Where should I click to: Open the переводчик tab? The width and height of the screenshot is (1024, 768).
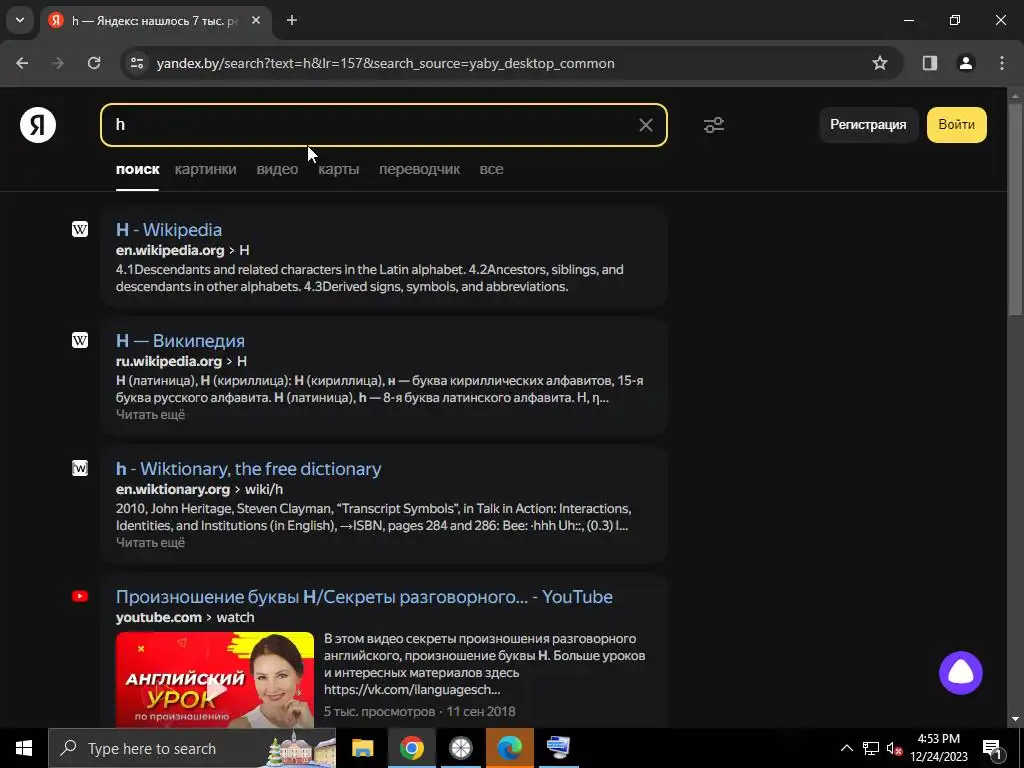coord(419,169)
